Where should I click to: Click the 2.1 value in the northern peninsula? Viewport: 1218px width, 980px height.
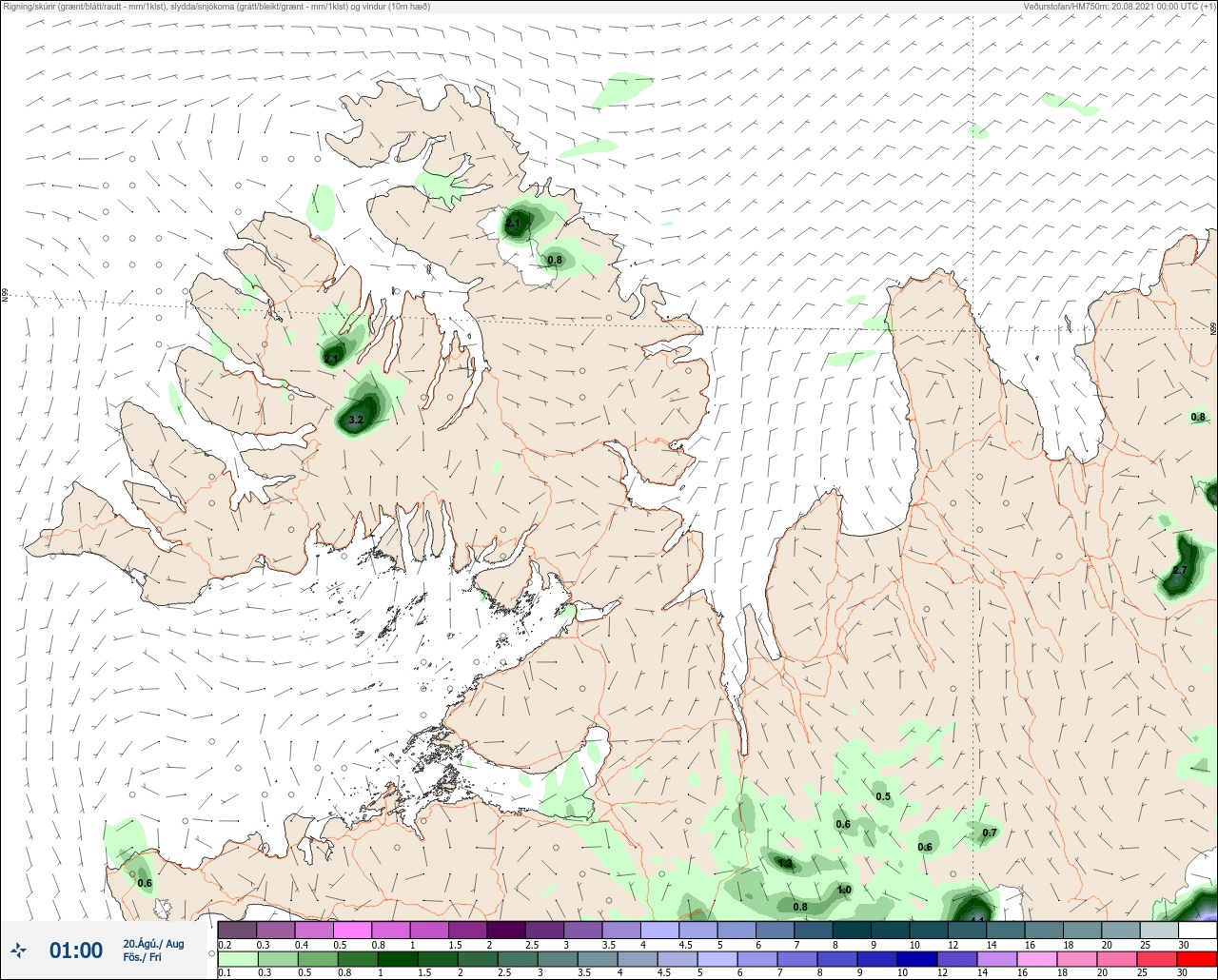(513, 224)
